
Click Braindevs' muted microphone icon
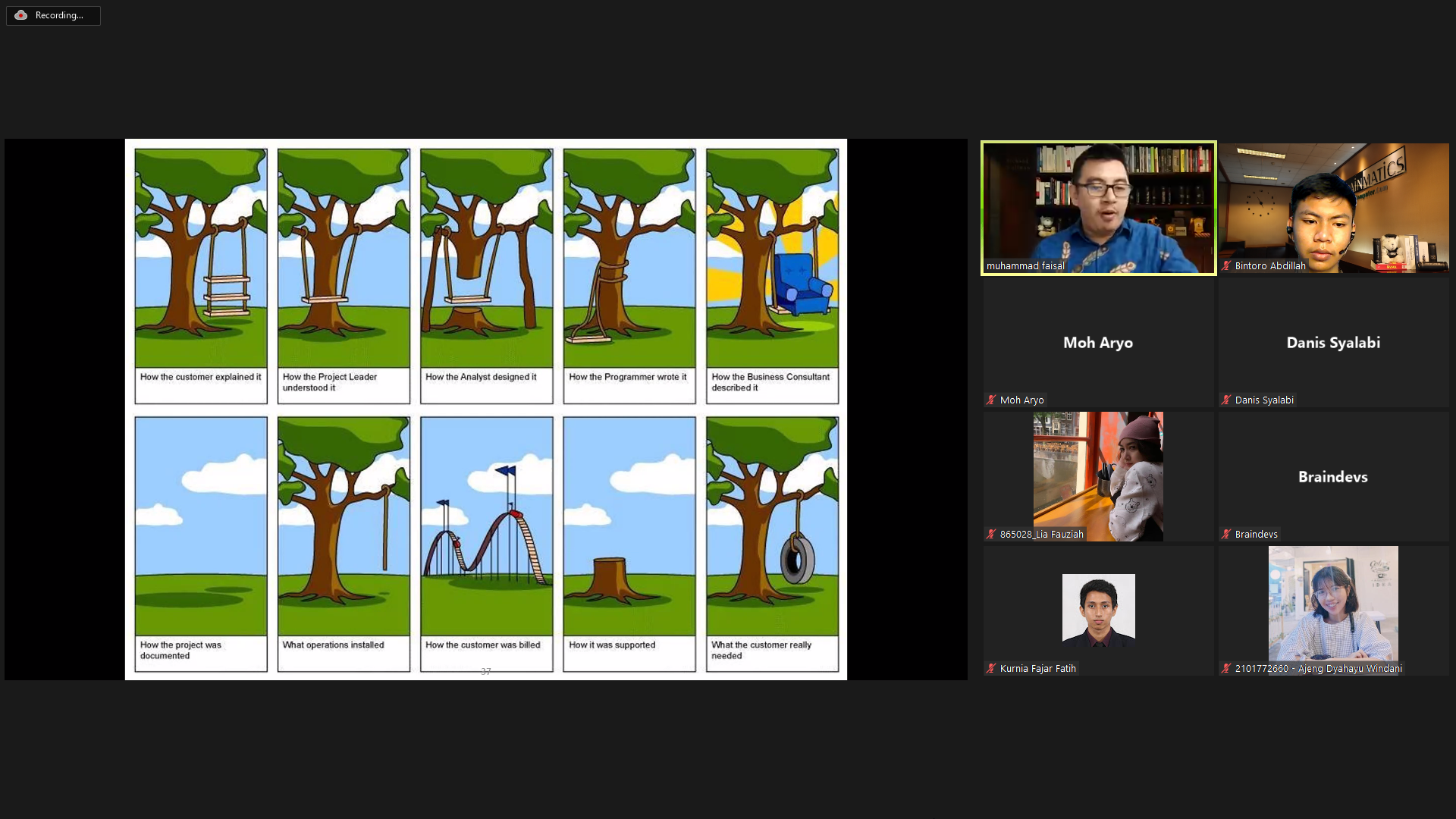click(x=1226, y=535)
